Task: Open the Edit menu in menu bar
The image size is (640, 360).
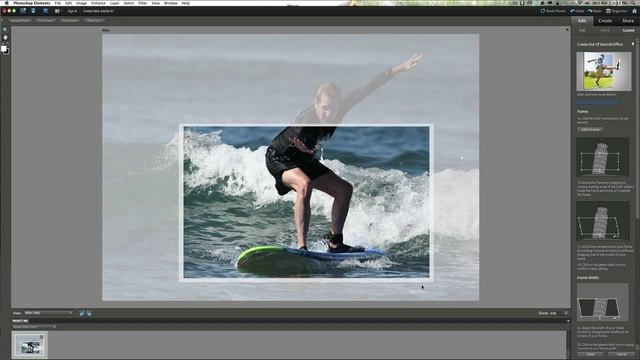Action: click(x=69, y=3)
